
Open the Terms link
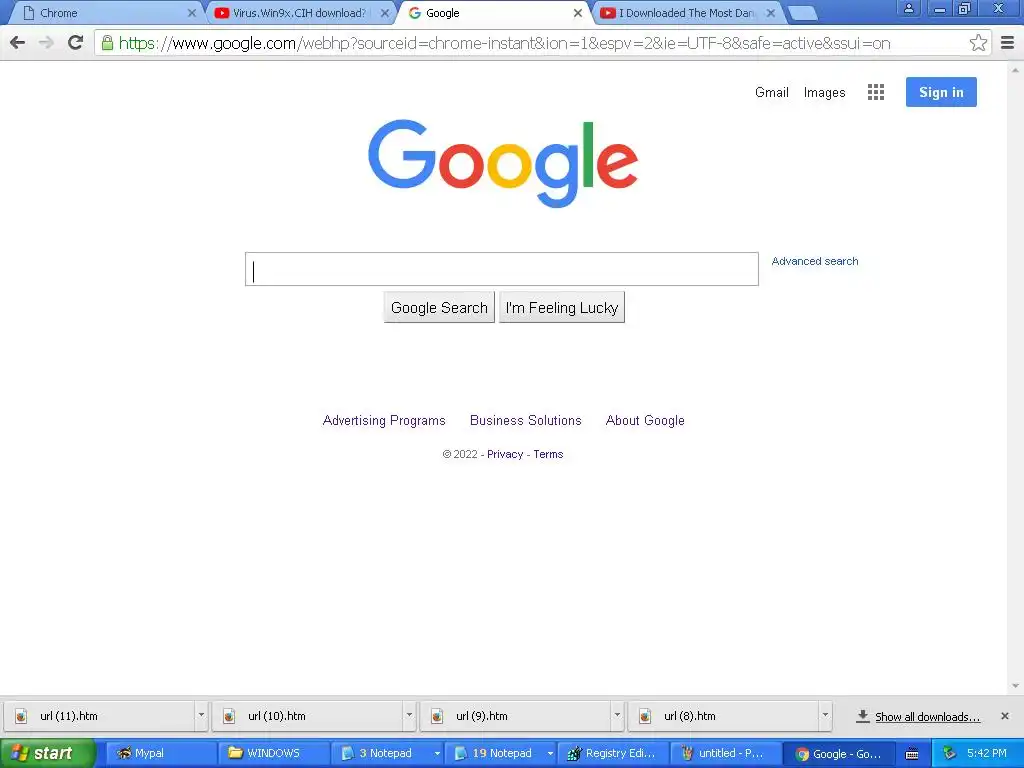548,455
